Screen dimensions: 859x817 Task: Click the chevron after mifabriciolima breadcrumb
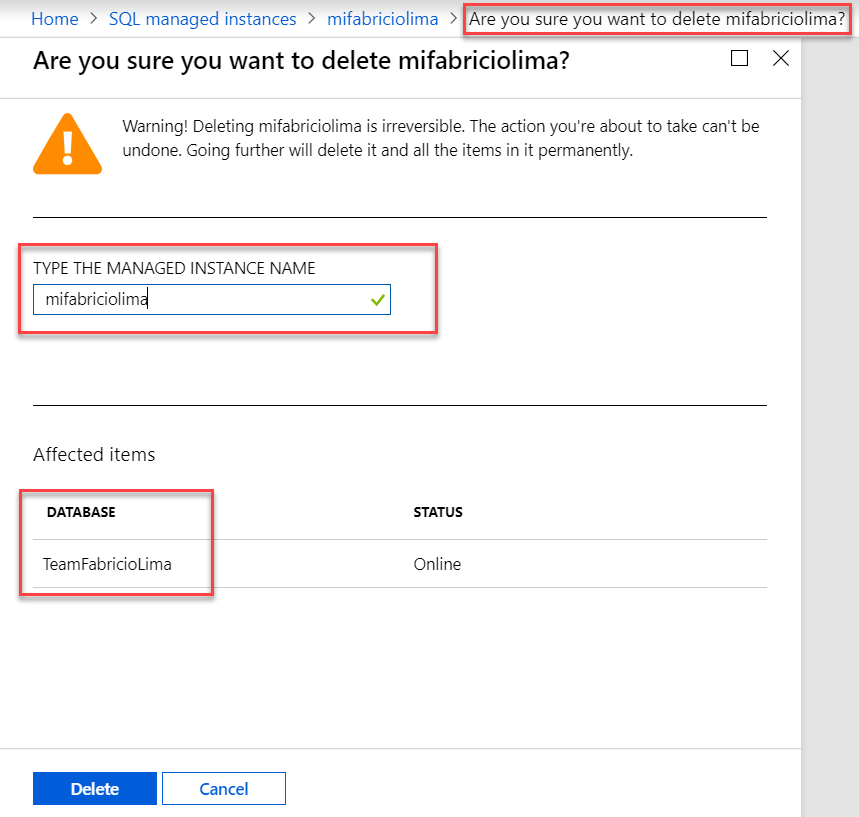[454, 20]
